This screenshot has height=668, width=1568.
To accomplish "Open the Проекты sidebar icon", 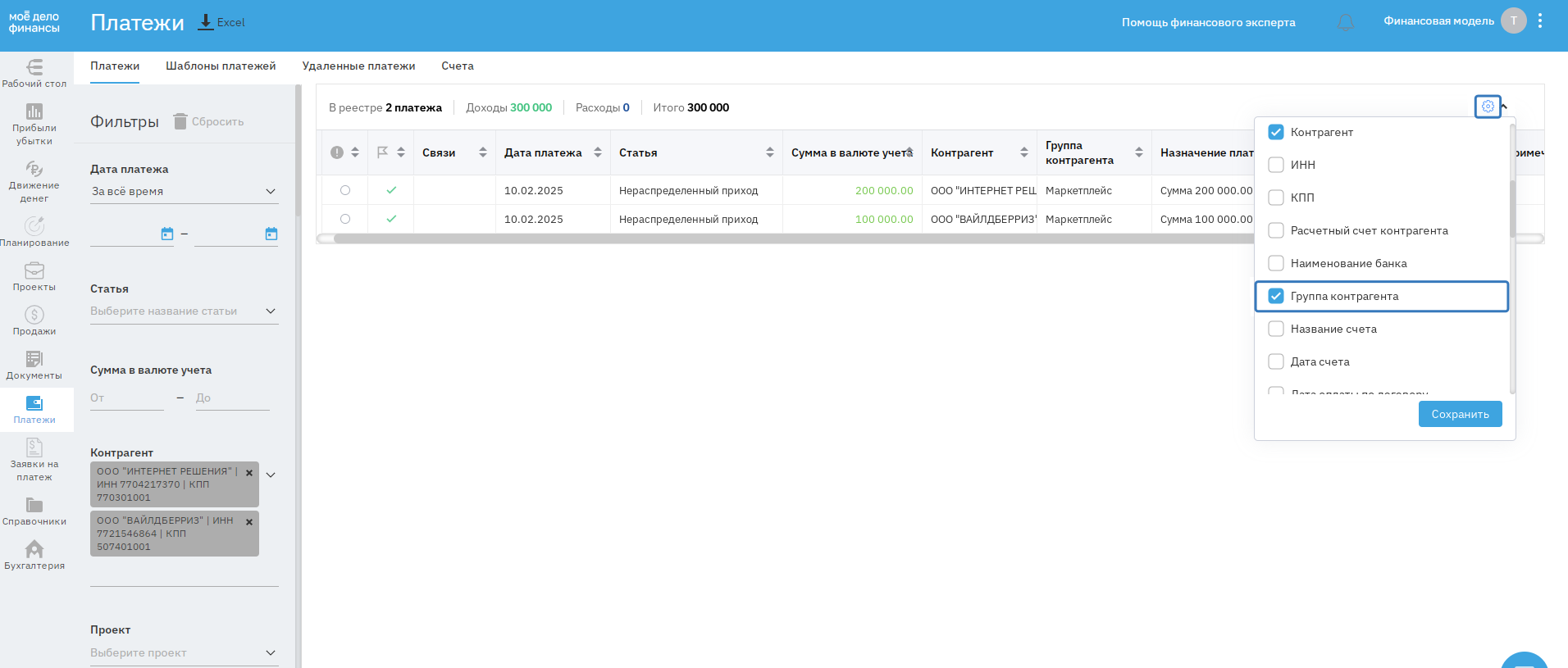I will tap(34, 270).
